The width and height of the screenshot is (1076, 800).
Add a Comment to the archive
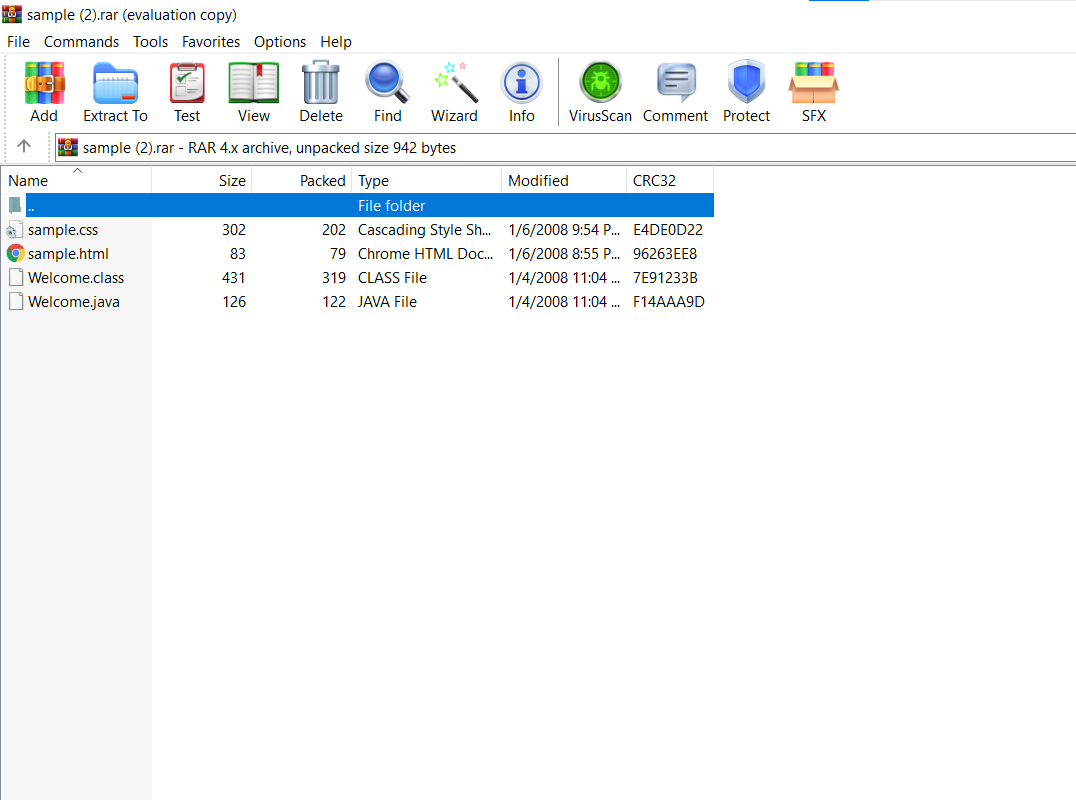click(675, 91)
